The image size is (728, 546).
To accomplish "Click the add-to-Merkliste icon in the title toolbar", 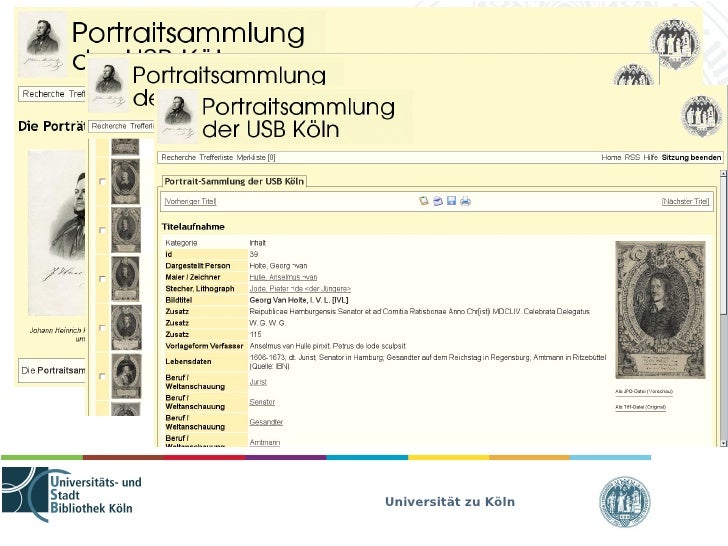I will coord(423,201).
